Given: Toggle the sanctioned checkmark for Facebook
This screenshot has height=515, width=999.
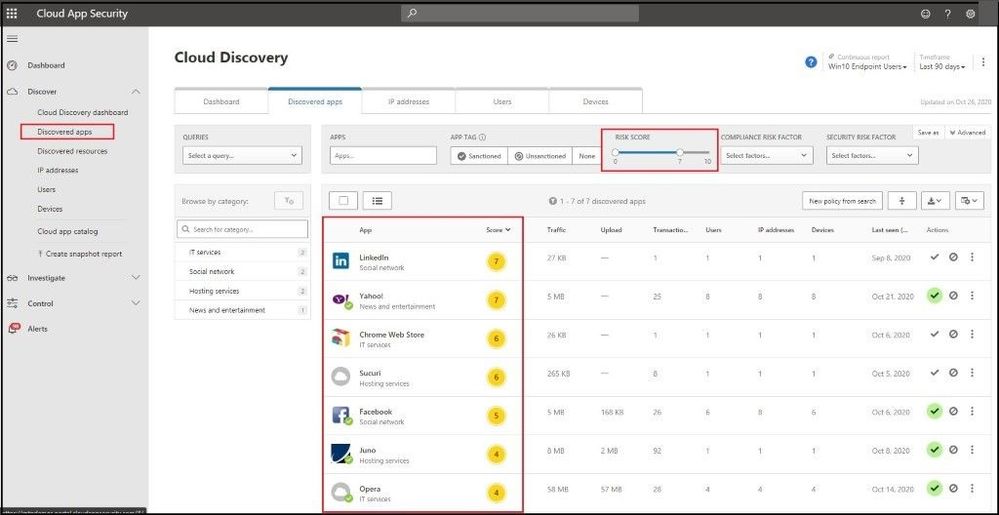Looking at the screenshot, I should tap(935, 412).
